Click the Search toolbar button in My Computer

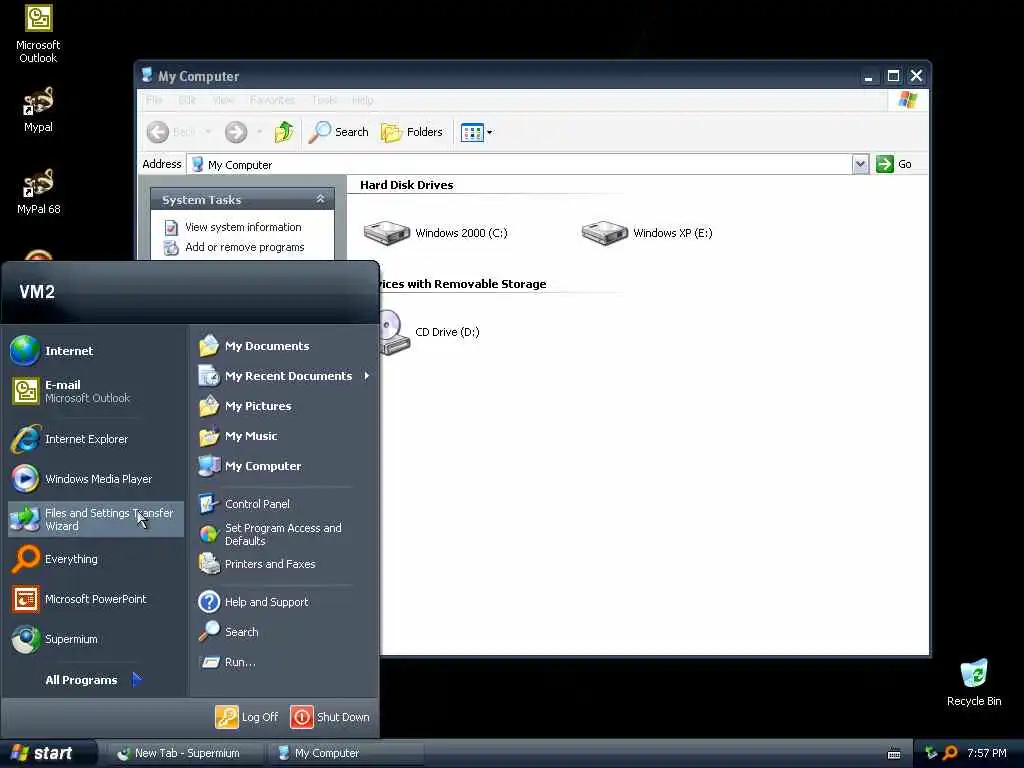[338, 132]
